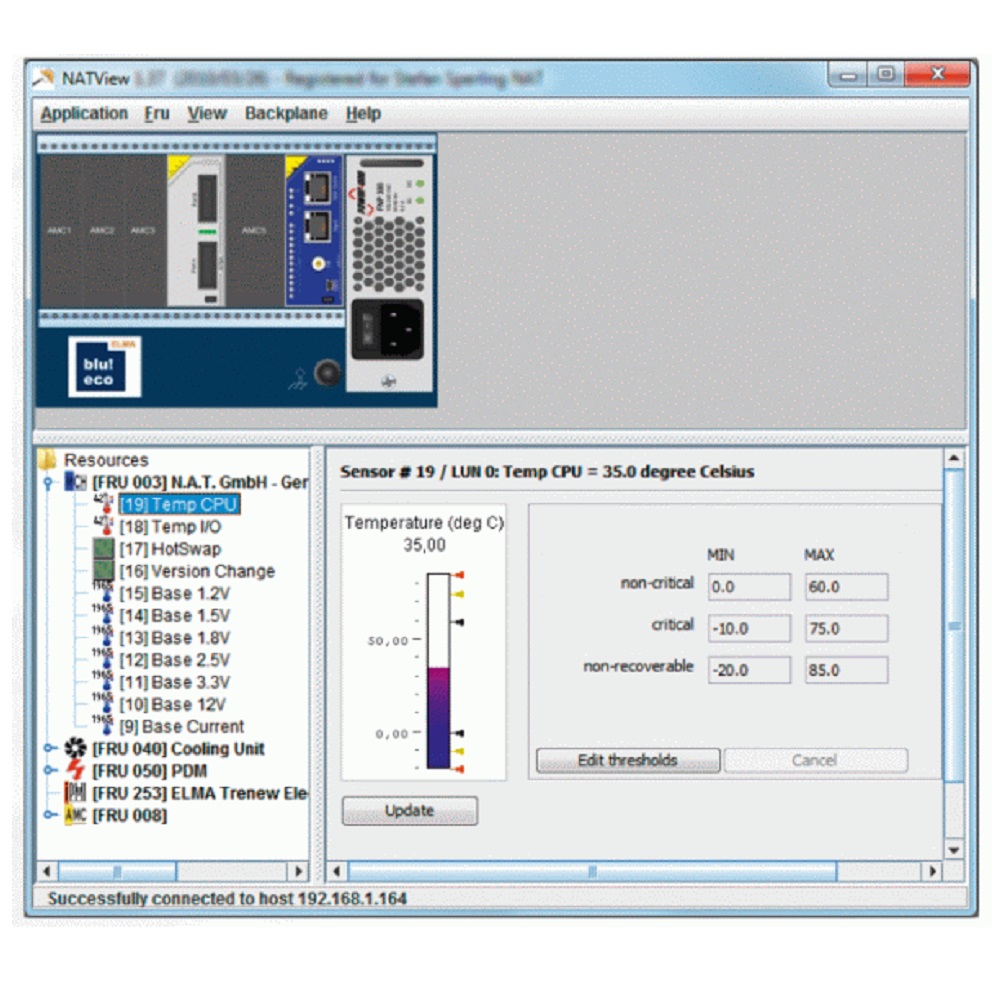The image size is (1000, 1000).
Task: Click the temperature thermometer gauge bar
Action: (x=438, y=671)
